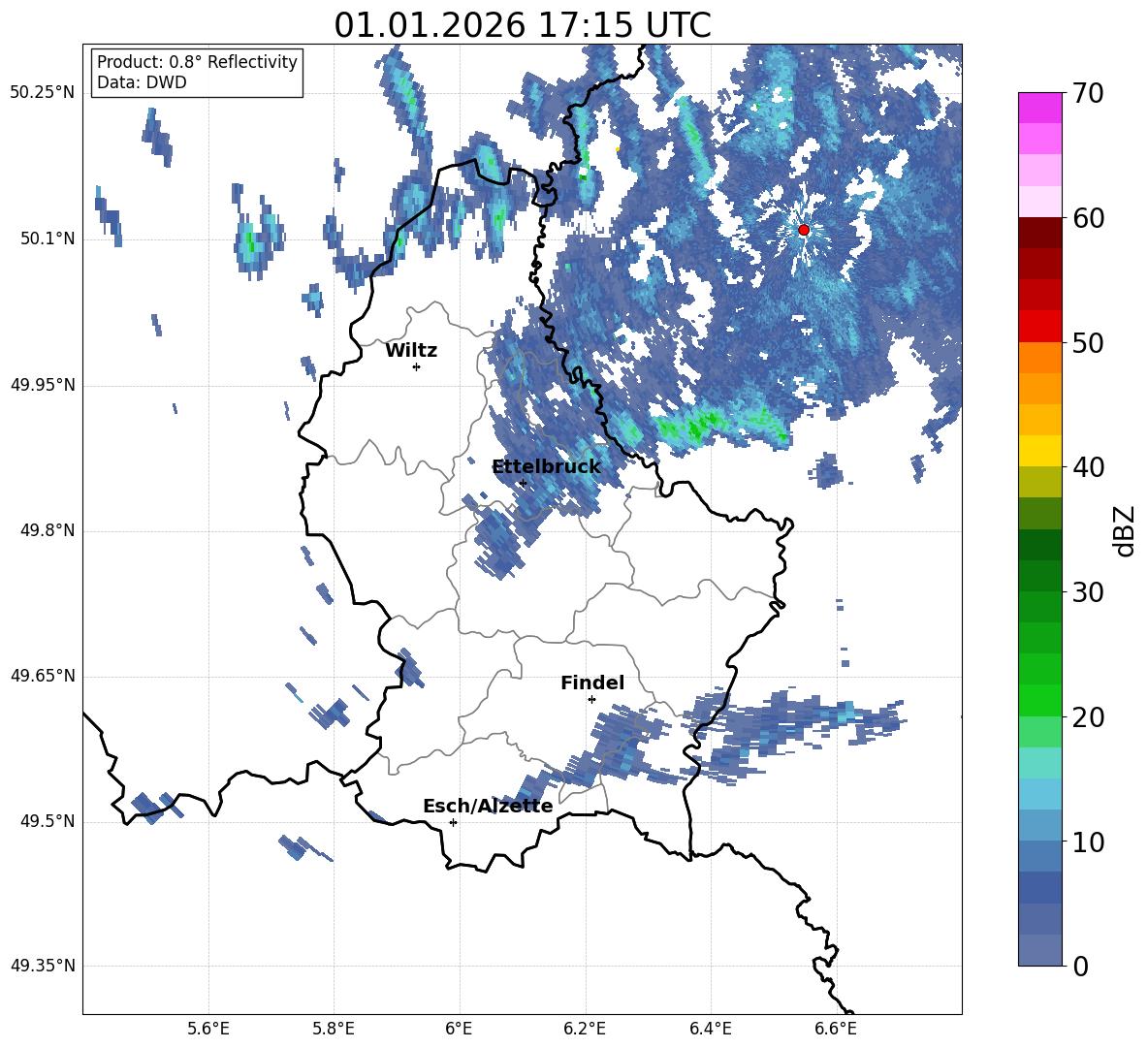Image resolution: width=1148 pixels, height=1048 pixels.
Task: Click the 60 colorbar tick label
Action: click(1088, 218)
